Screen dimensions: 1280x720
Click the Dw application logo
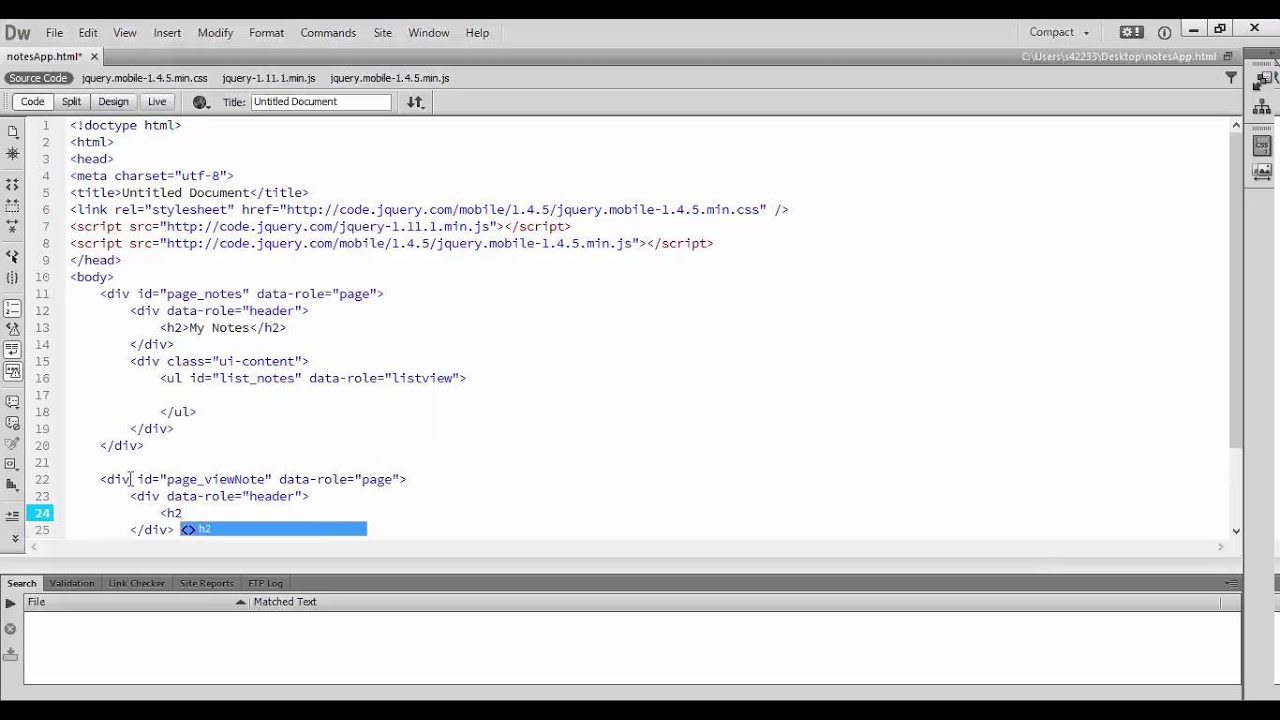[x=18, y=33]
